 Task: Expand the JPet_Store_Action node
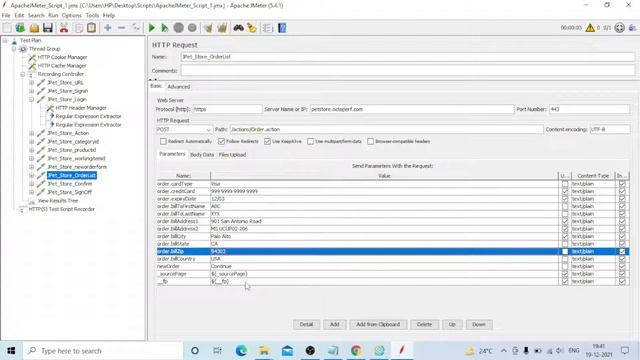[x=32, y=133]
